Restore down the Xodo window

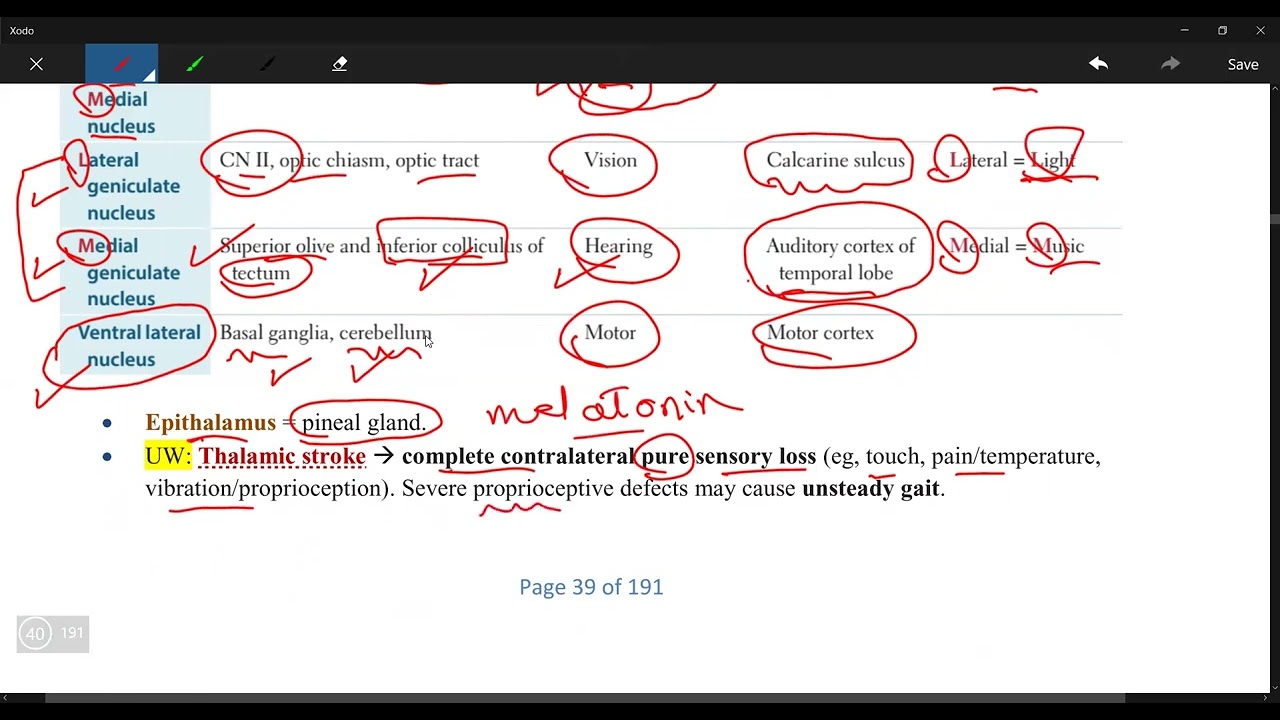(x=1222, y=31)
